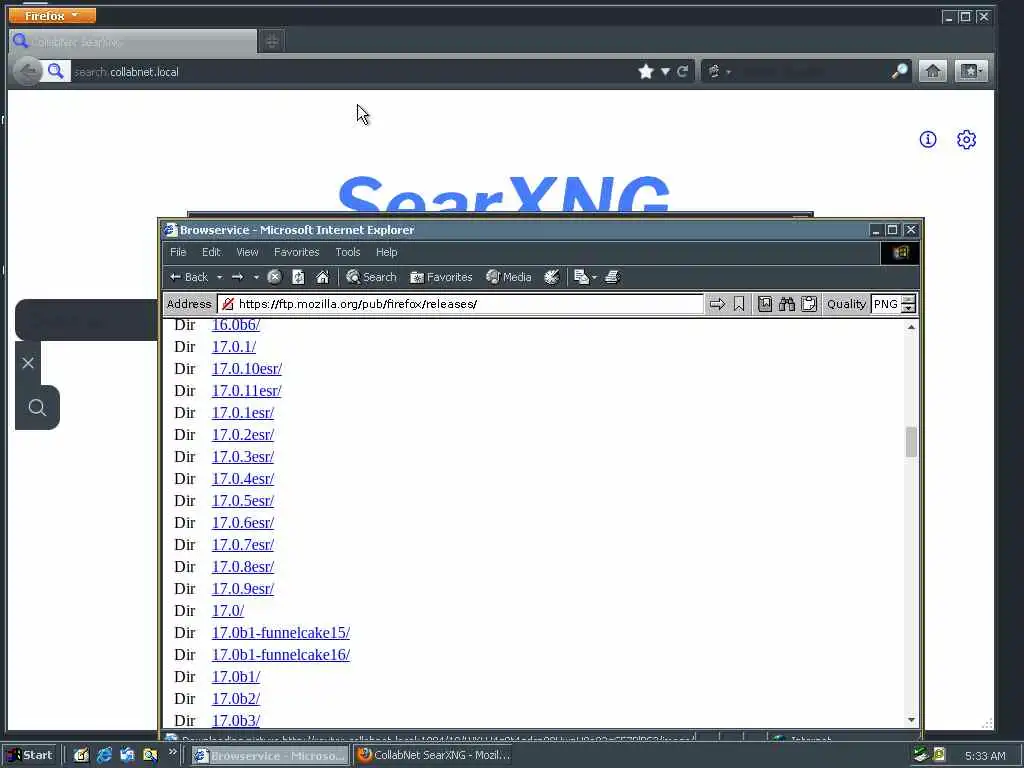Screen dimensions: 1024x768
Task: Click the Quality PNG field
Action: pyautogui.click(x=886, y=304)
